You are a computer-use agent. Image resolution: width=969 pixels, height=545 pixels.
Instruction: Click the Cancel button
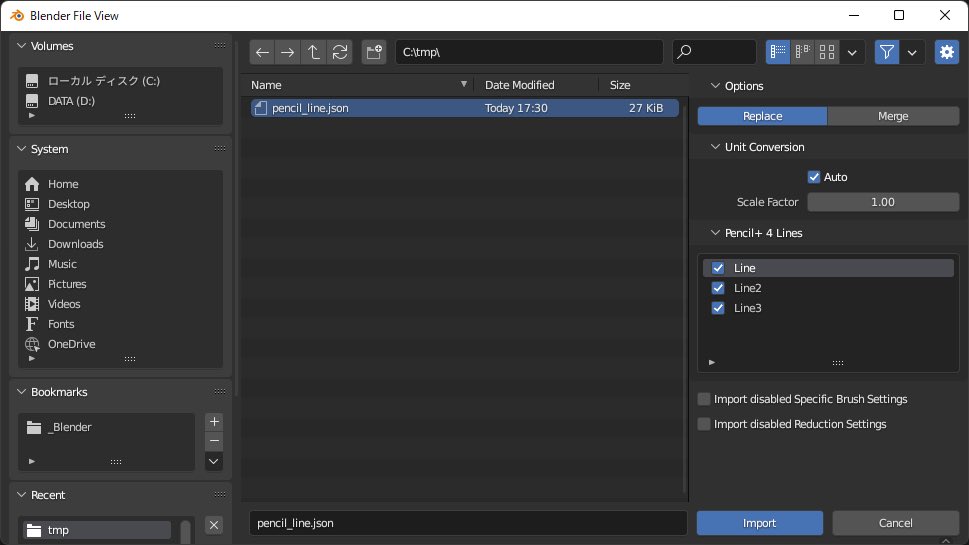(x=895, y=523)
